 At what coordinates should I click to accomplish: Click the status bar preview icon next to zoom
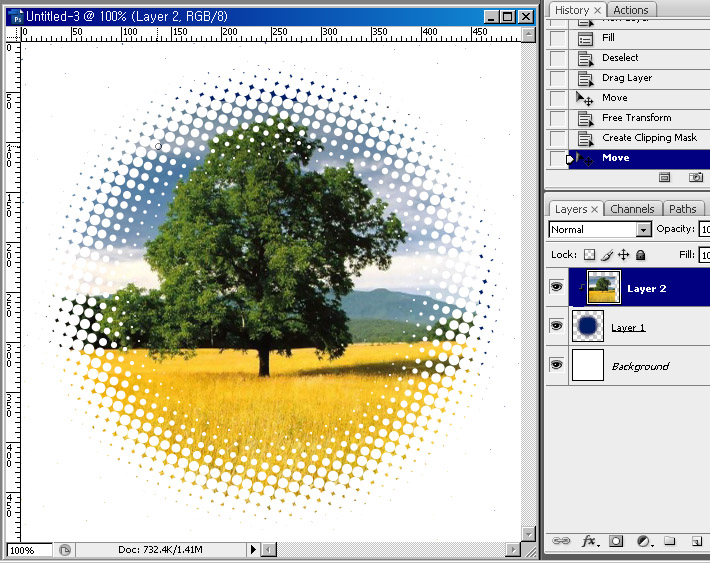coord(65,550)
